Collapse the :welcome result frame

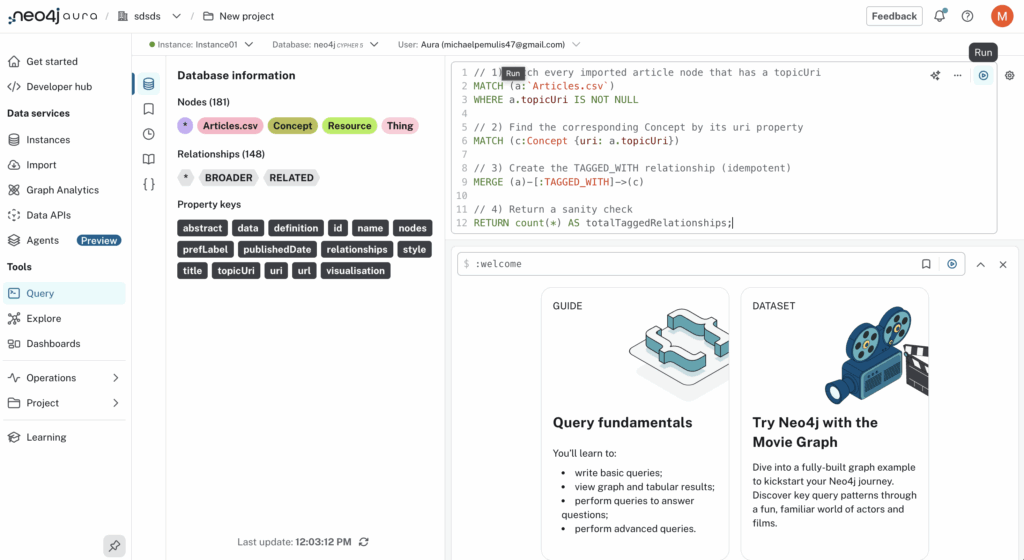coord(980,264)
